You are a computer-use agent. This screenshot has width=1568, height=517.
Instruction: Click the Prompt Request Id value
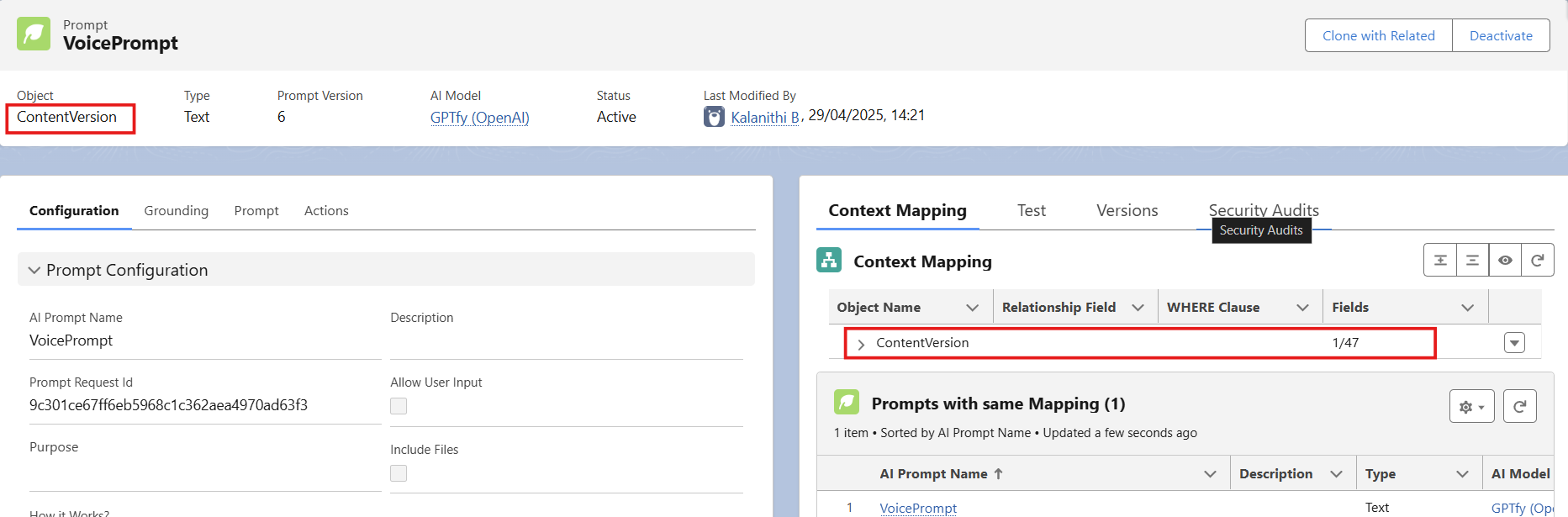pos(168,405)
